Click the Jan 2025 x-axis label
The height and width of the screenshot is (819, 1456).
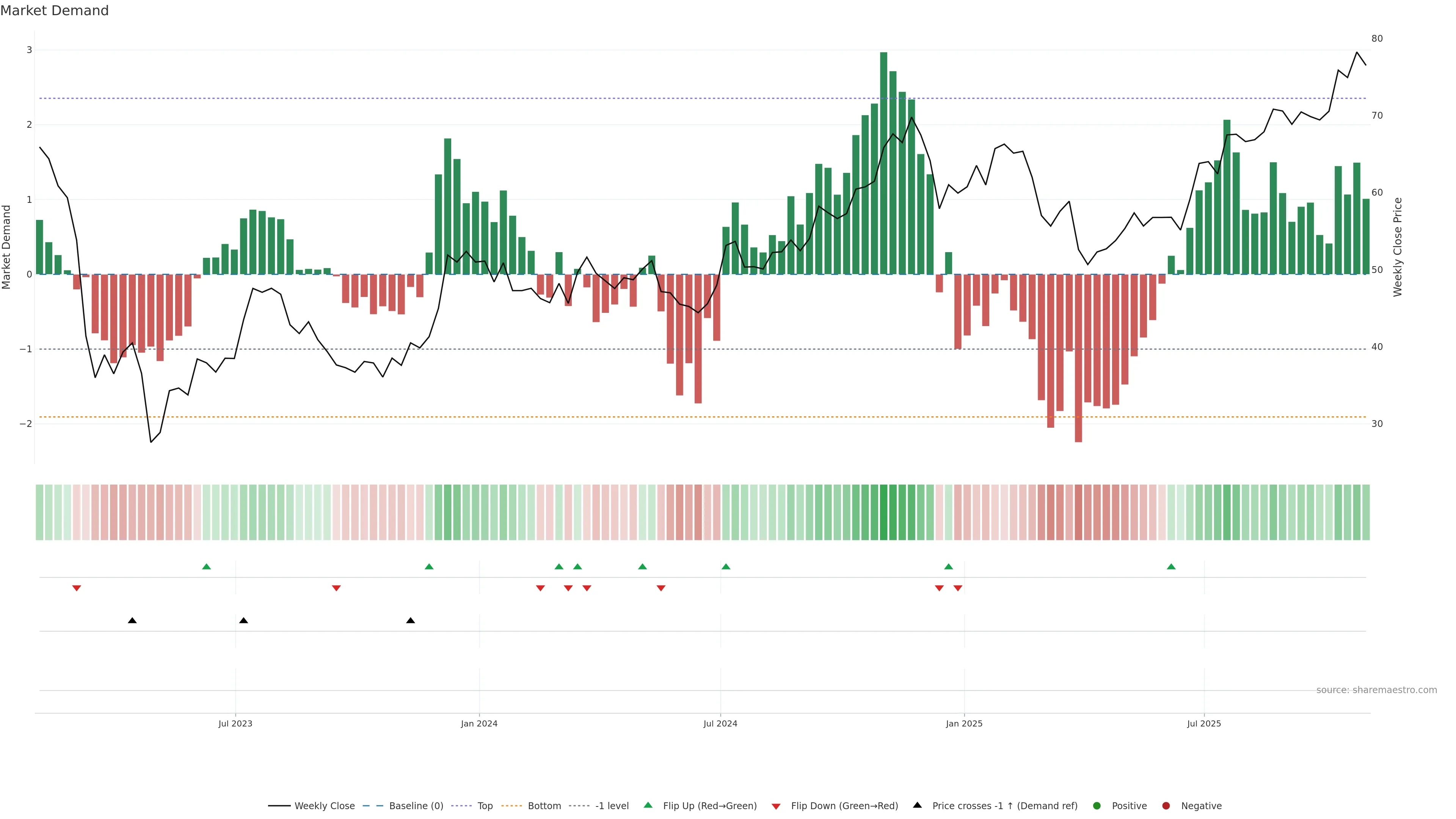(x=964, y=723)
